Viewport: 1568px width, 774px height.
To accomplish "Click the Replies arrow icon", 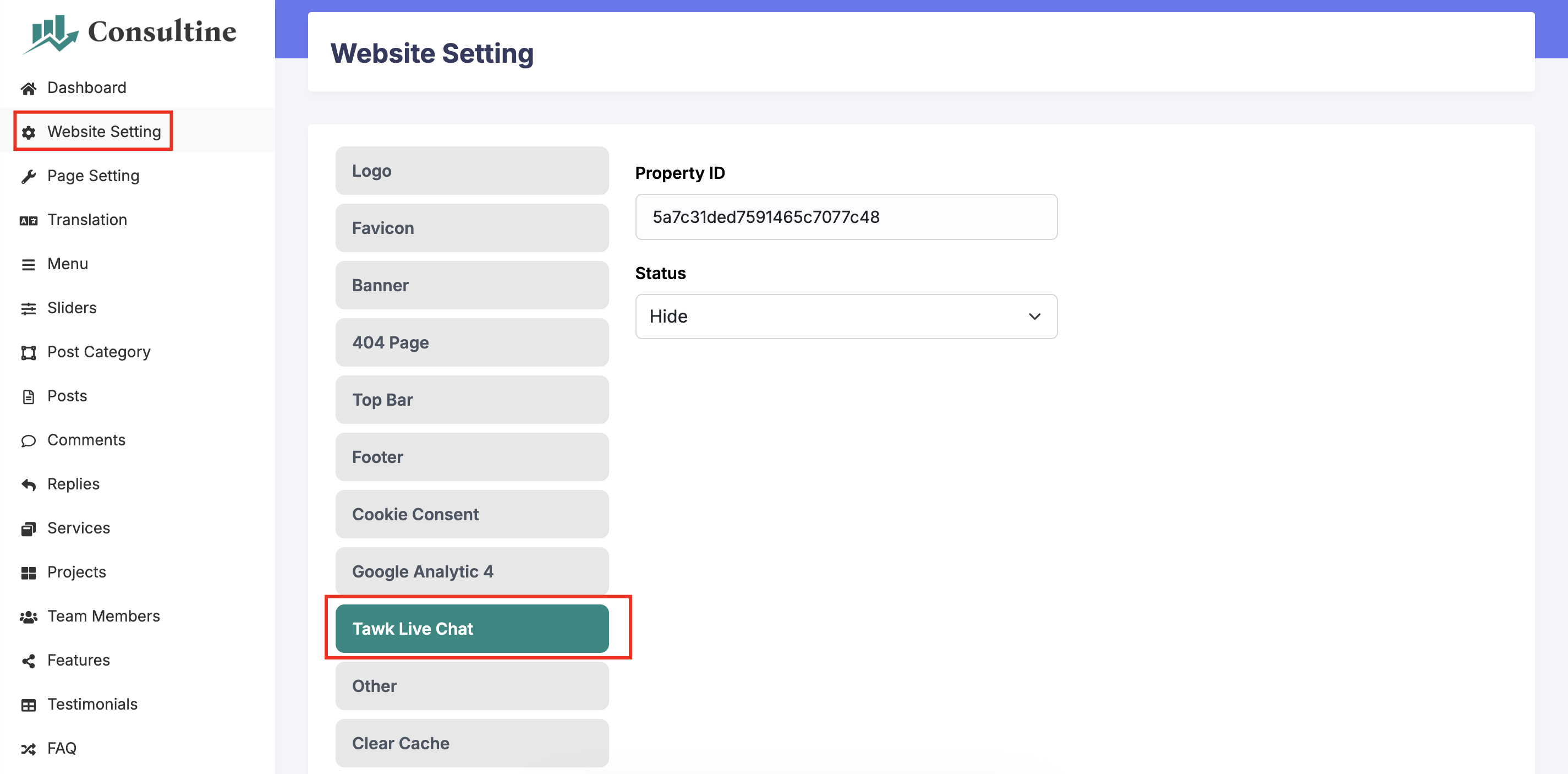I will pyautogui.click(x=28, y=485).
